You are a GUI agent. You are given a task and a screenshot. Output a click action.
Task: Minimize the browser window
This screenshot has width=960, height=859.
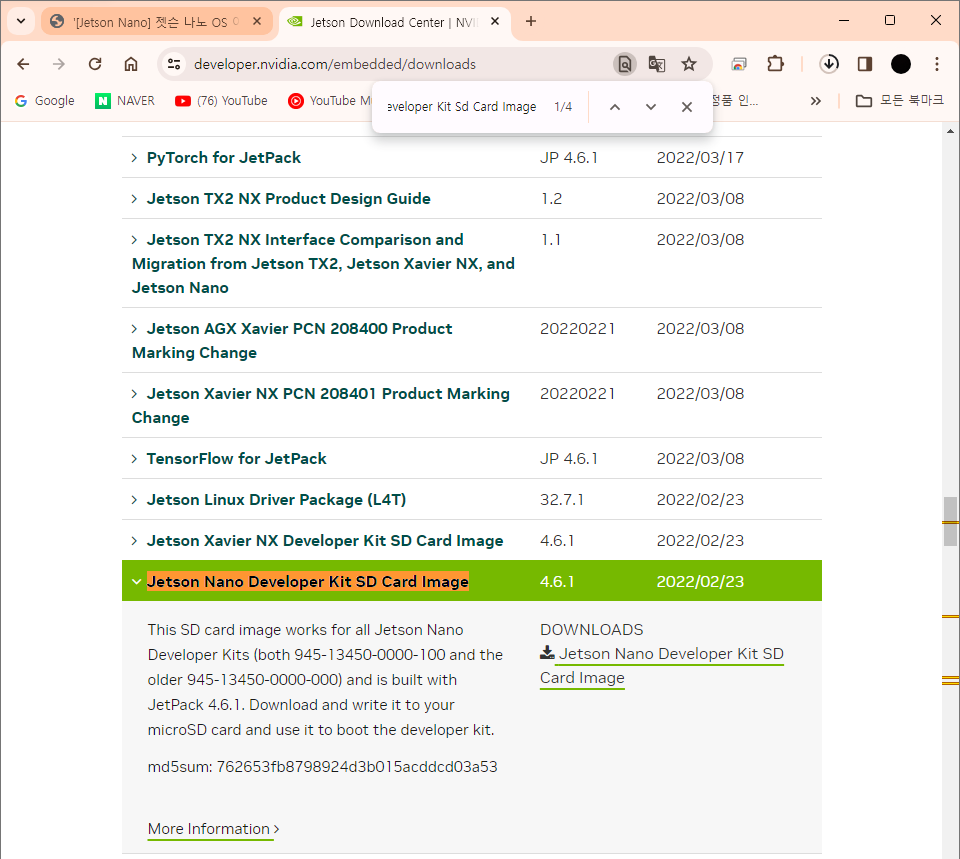(844, 20)
